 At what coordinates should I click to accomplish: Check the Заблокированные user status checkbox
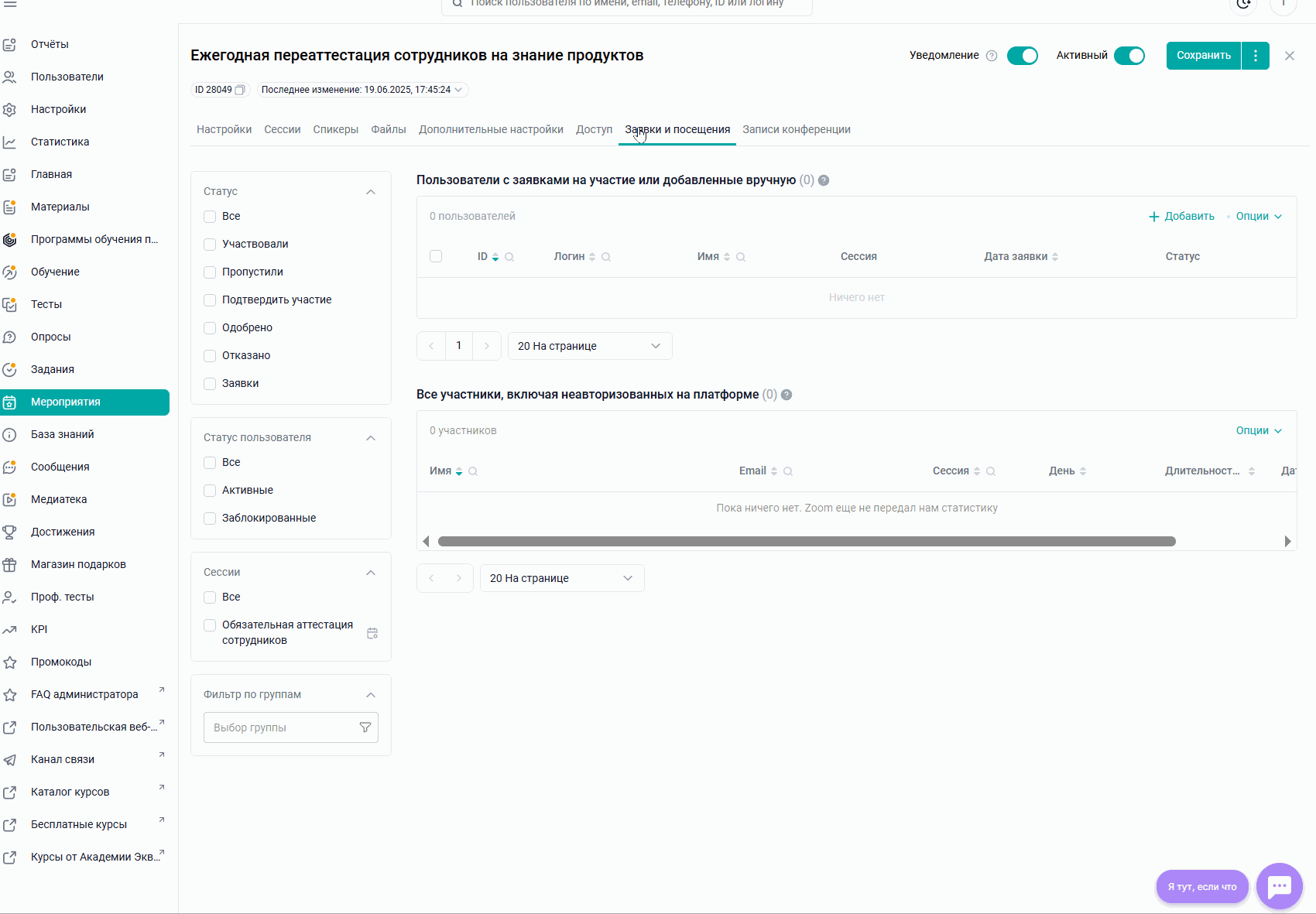click(210, 519)
